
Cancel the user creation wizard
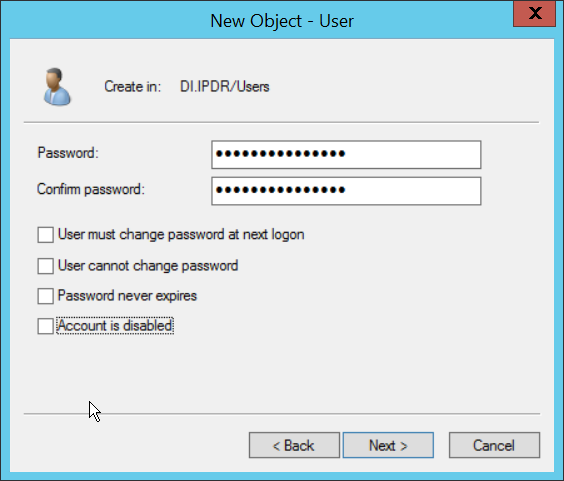click(x=494, y=445)
